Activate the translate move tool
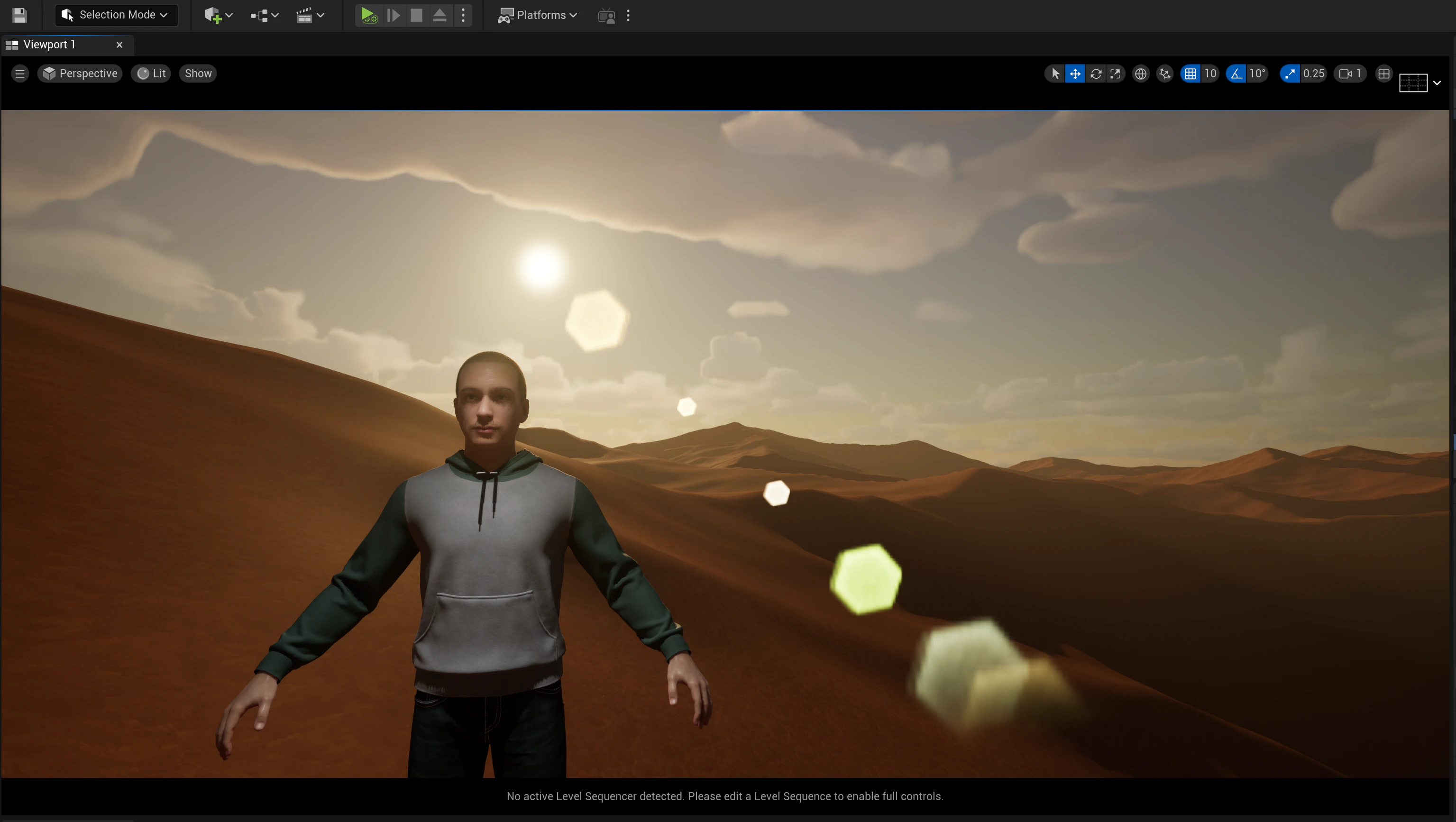Screen dimensions: 1456x822 pyautogui.click(x=1074, y=73)
